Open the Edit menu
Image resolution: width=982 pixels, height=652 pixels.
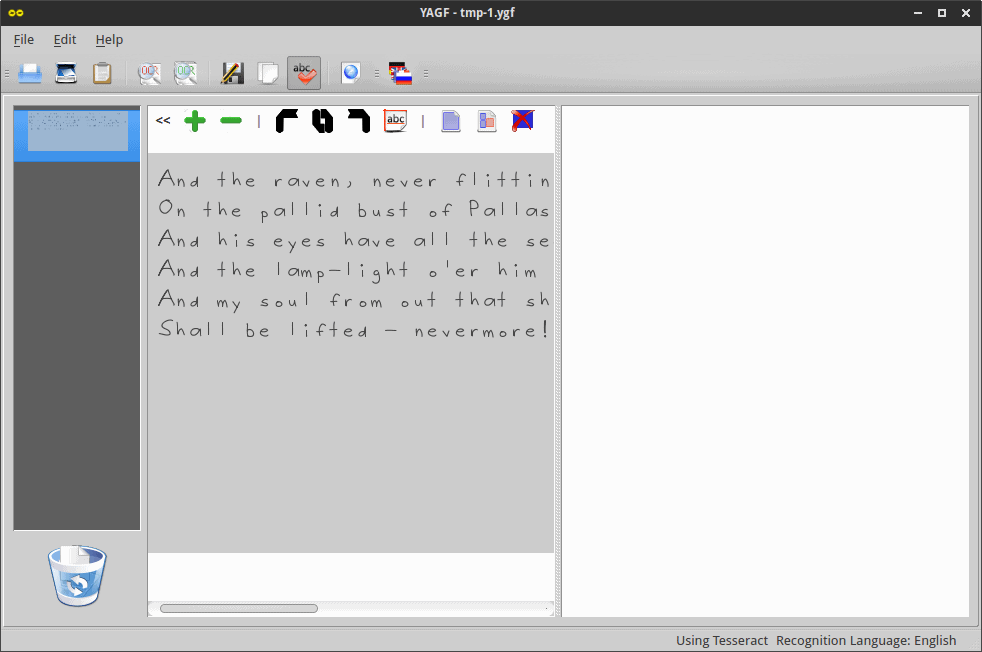[65, 39]
